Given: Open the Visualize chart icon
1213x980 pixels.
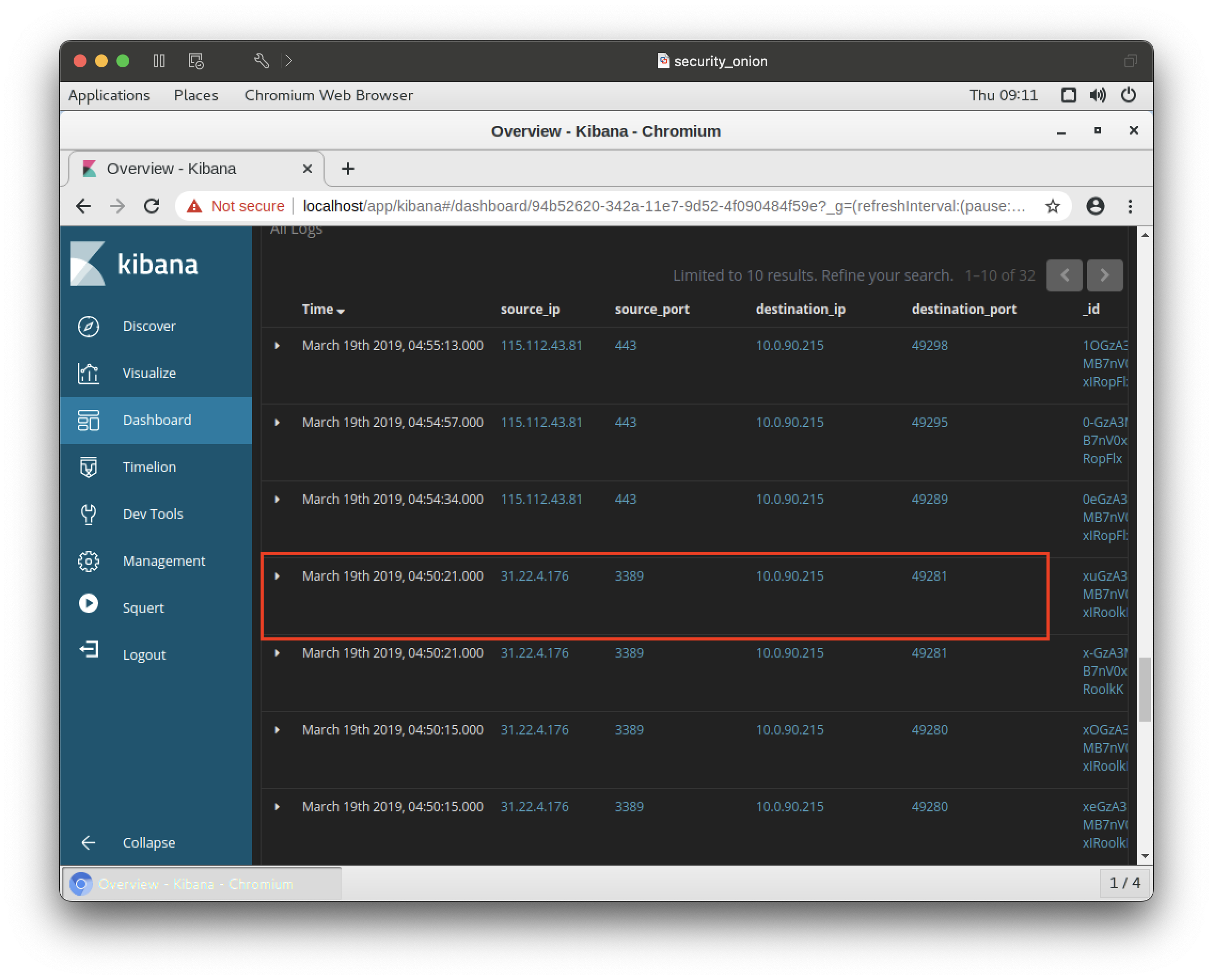Looking at the screenshot, I should 89,373.
